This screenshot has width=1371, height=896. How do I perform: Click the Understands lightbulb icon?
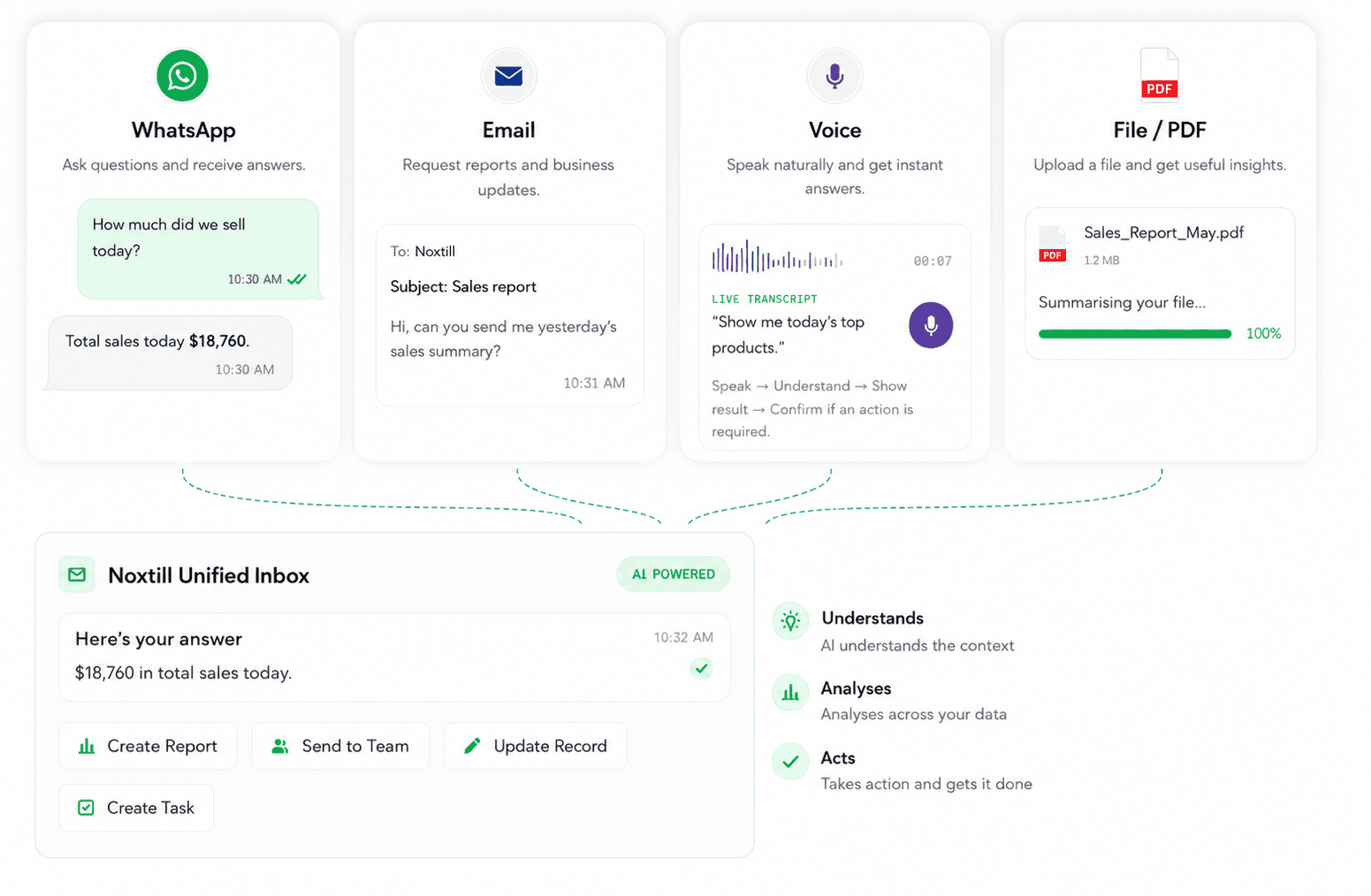[x=790, y=621]
